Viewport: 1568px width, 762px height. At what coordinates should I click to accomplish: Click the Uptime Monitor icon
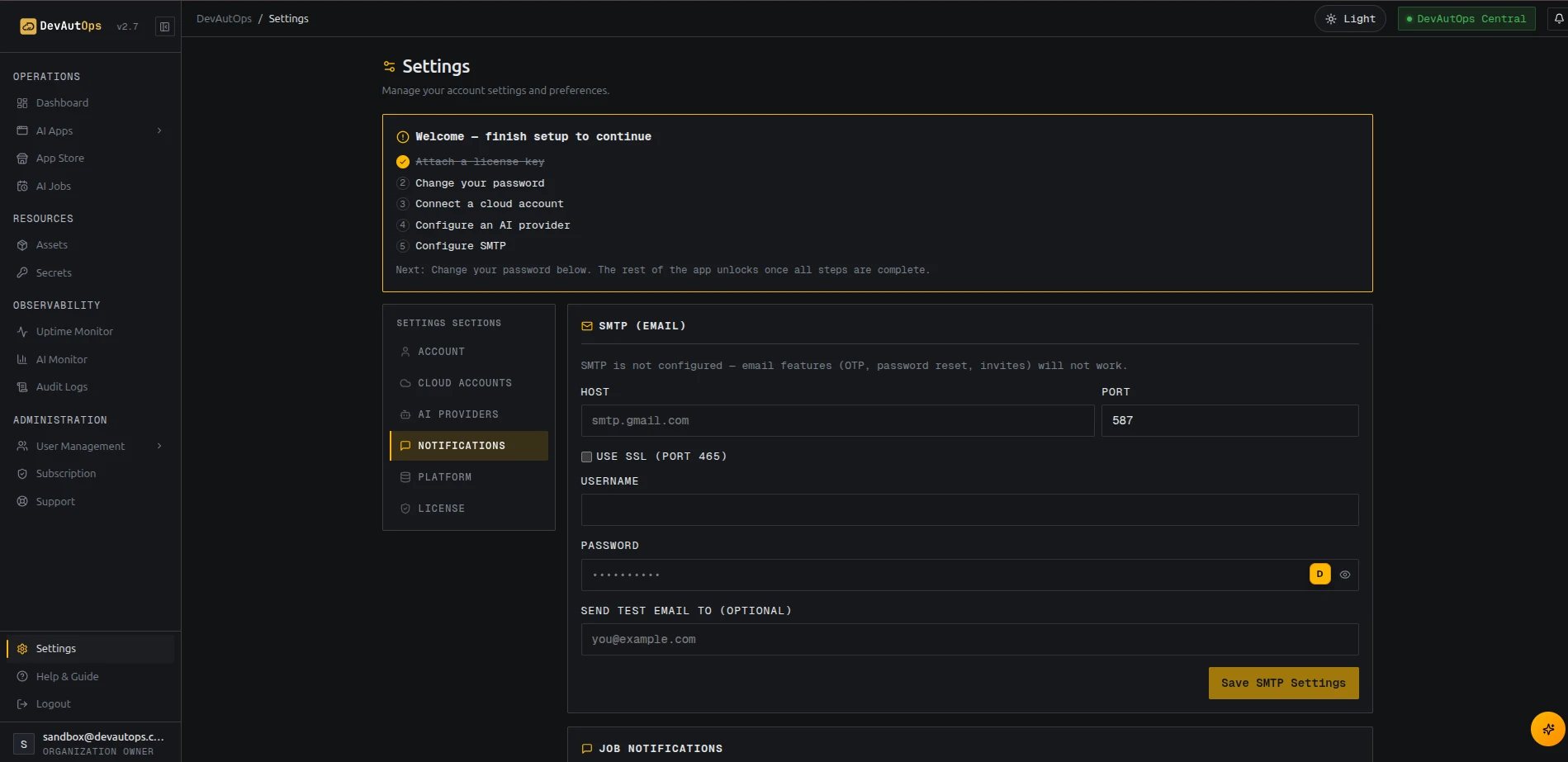22,332
